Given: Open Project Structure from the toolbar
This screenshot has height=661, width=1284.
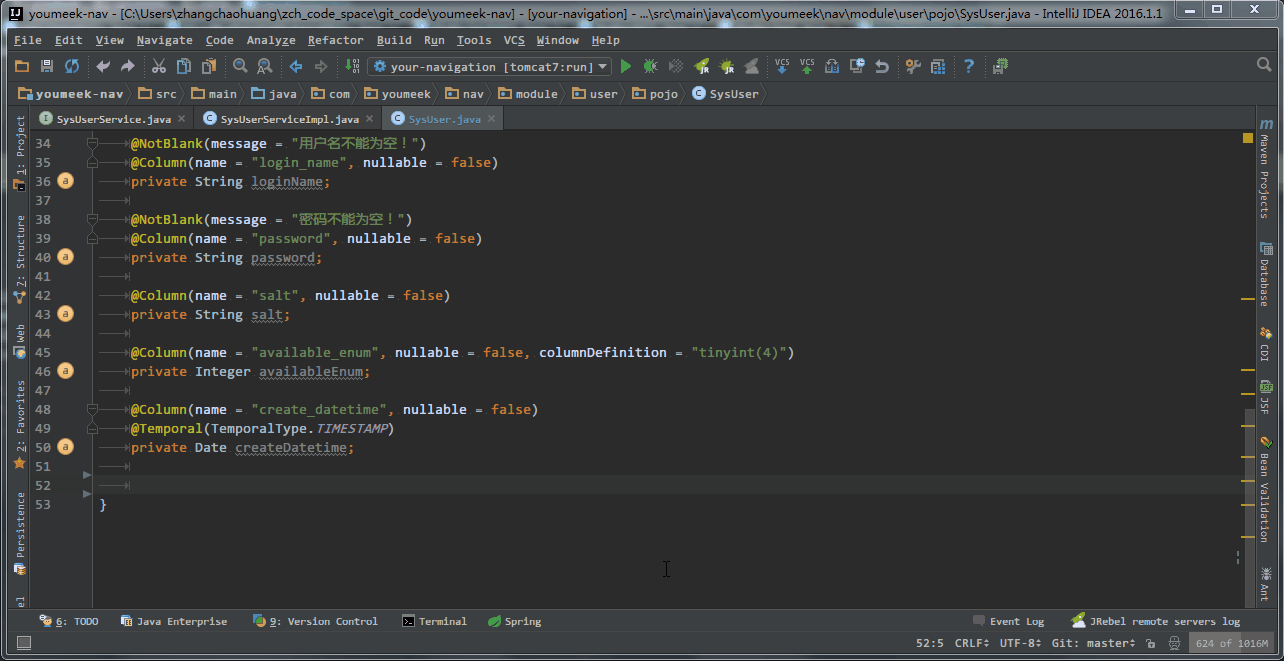Looking at the screenshot, I should (x=937, y=67).
